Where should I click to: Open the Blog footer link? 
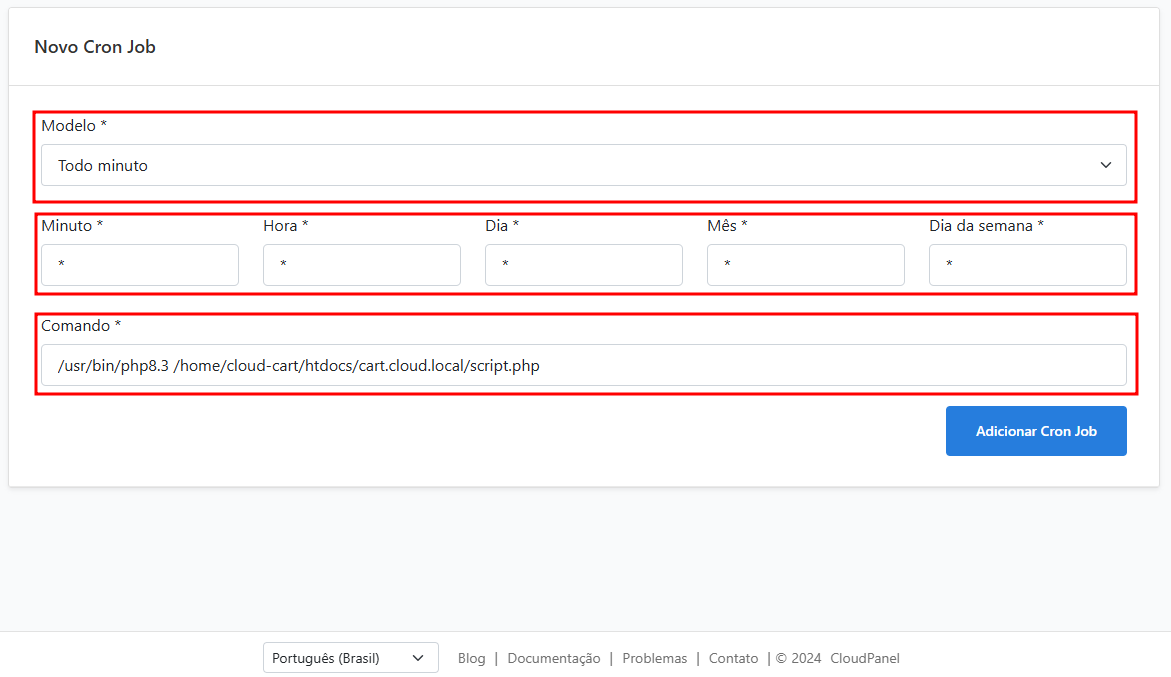point(471,658)
